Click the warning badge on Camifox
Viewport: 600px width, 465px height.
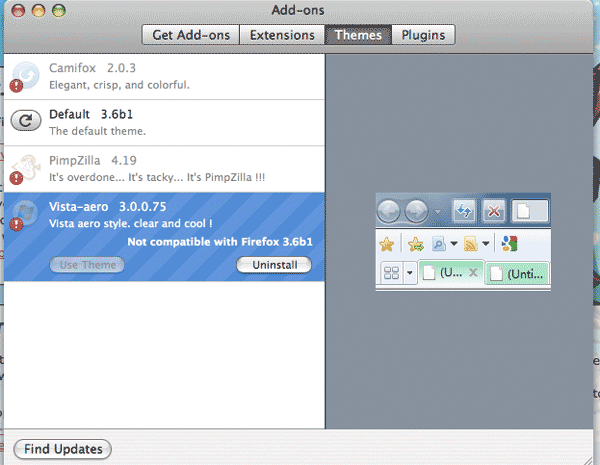(16, 85)
